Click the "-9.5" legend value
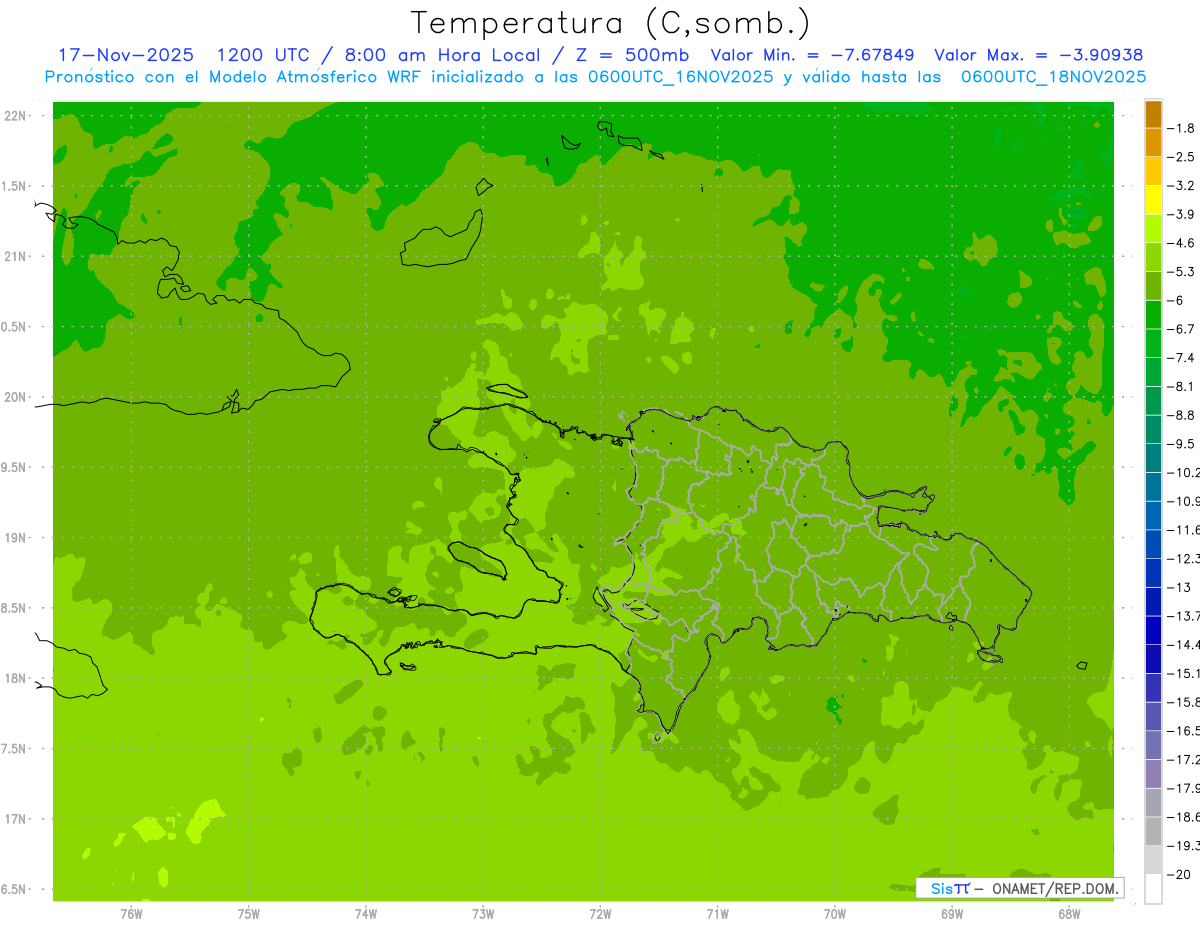This screenshot has width=1200, height=927. pos(1181,444)
